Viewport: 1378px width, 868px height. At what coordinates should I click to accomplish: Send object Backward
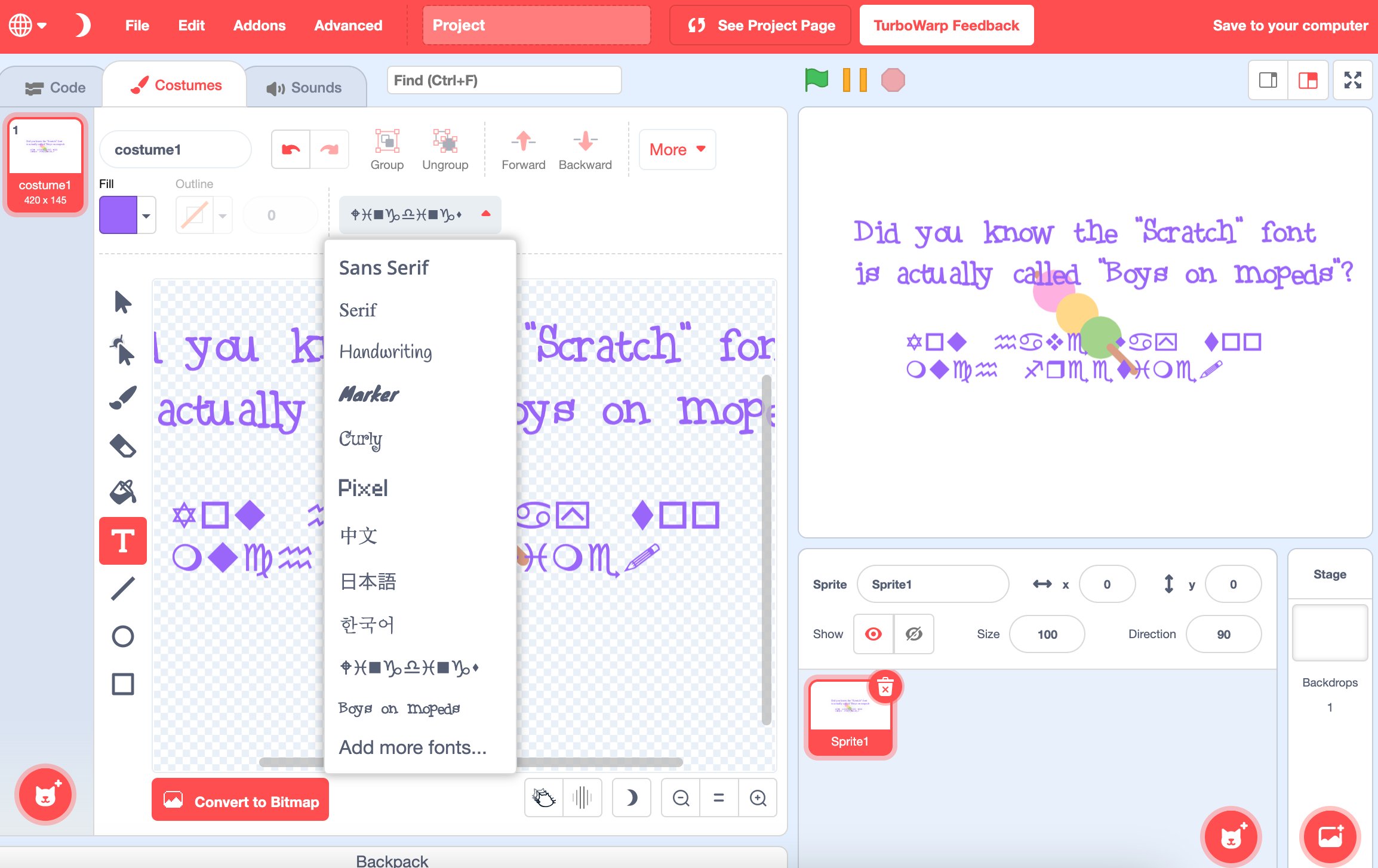tap(585, 150)
